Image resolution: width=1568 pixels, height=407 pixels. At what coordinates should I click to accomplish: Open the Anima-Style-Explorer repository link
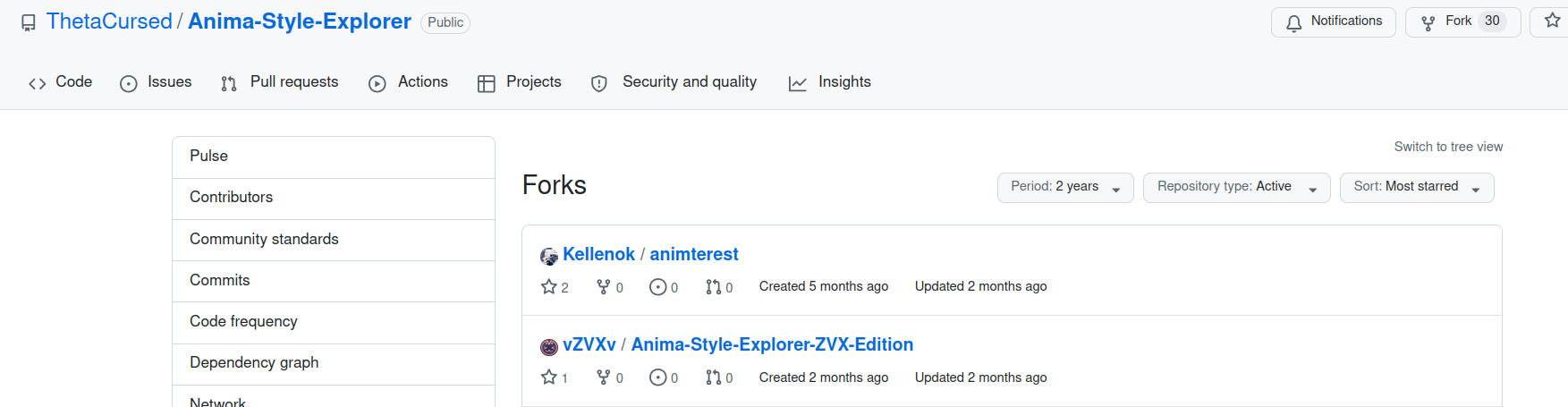(300, 21)
